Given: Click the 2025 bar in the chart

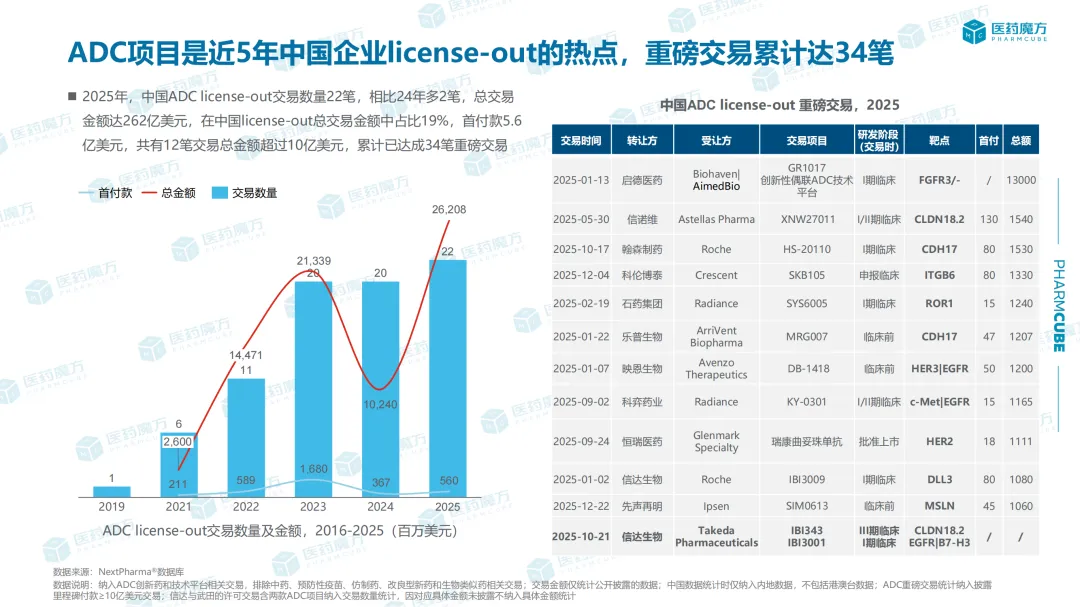Looking at the screenshot, I should [x=448, y=378].
